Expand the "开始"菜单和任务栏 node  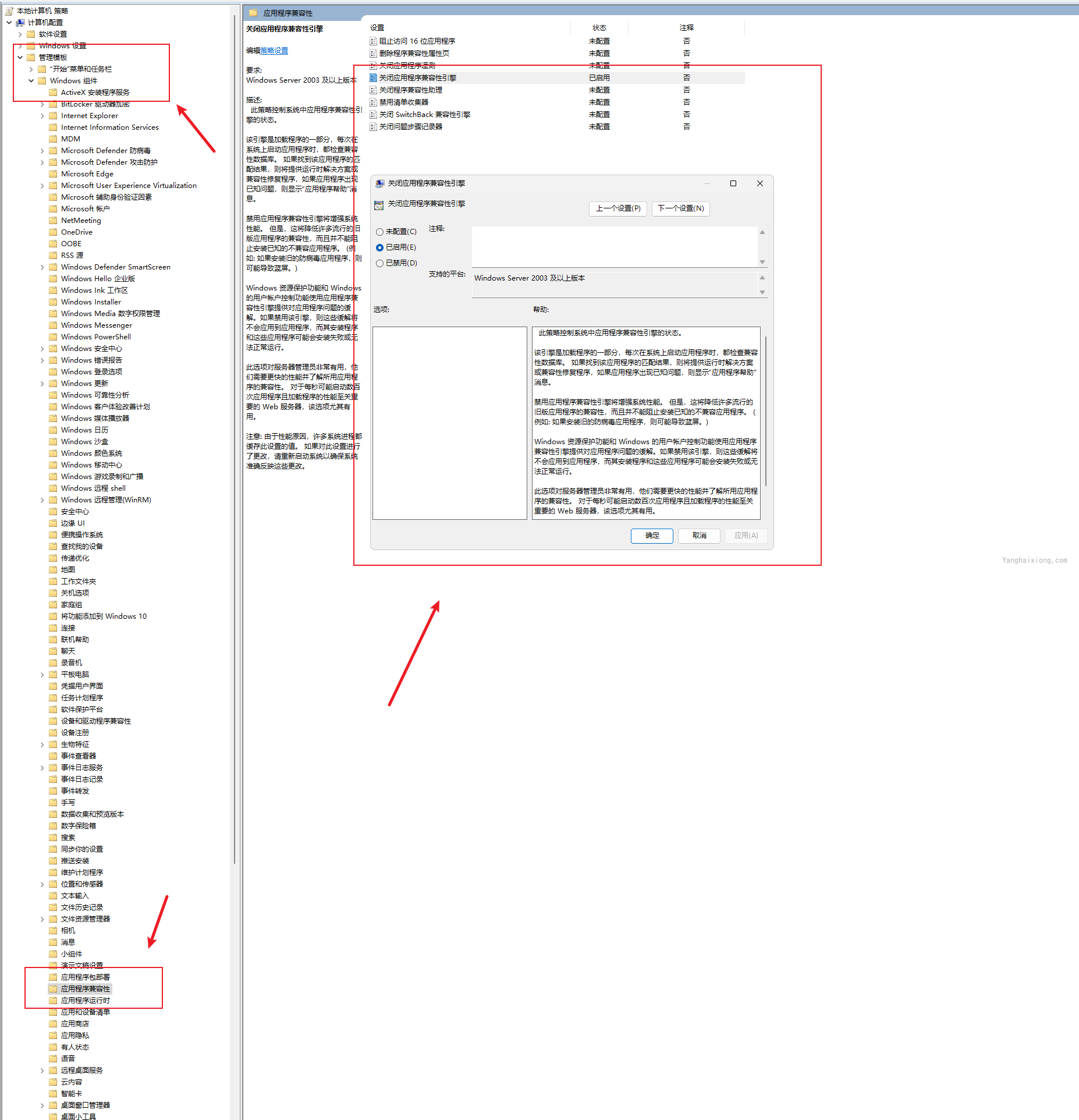(31, 69)
